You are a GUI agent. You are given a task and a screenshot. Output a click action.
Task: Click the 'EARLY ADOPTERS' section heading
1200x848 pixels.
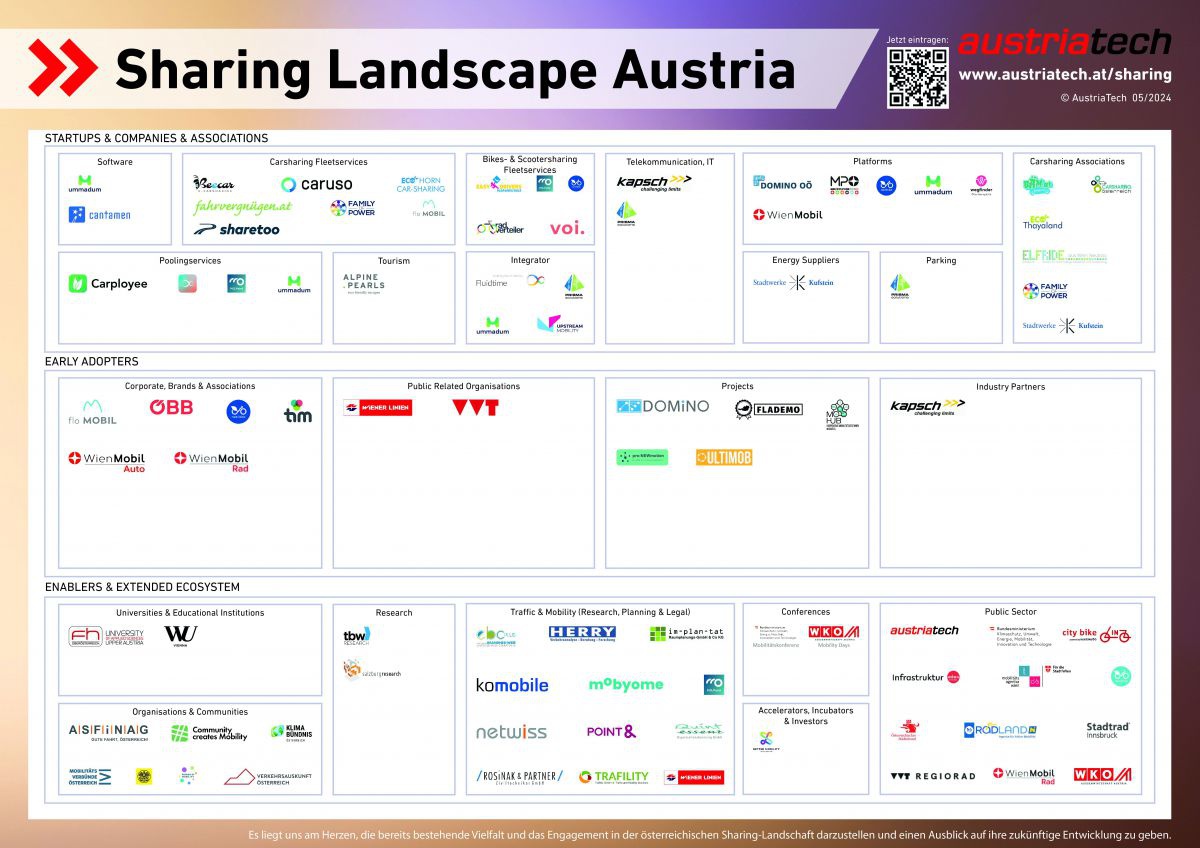tap(92, 361)
